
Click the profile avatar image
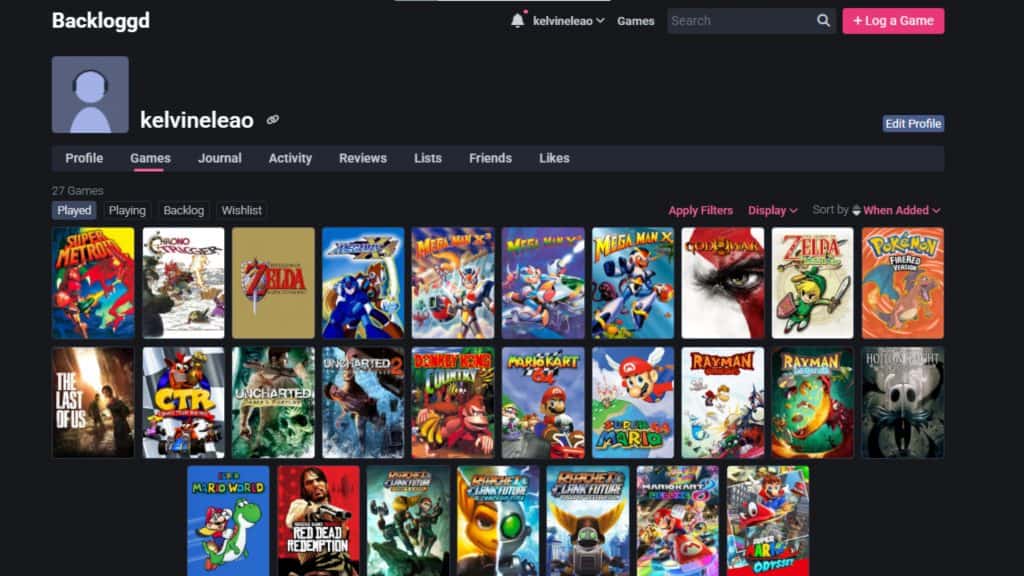point(90,95)
